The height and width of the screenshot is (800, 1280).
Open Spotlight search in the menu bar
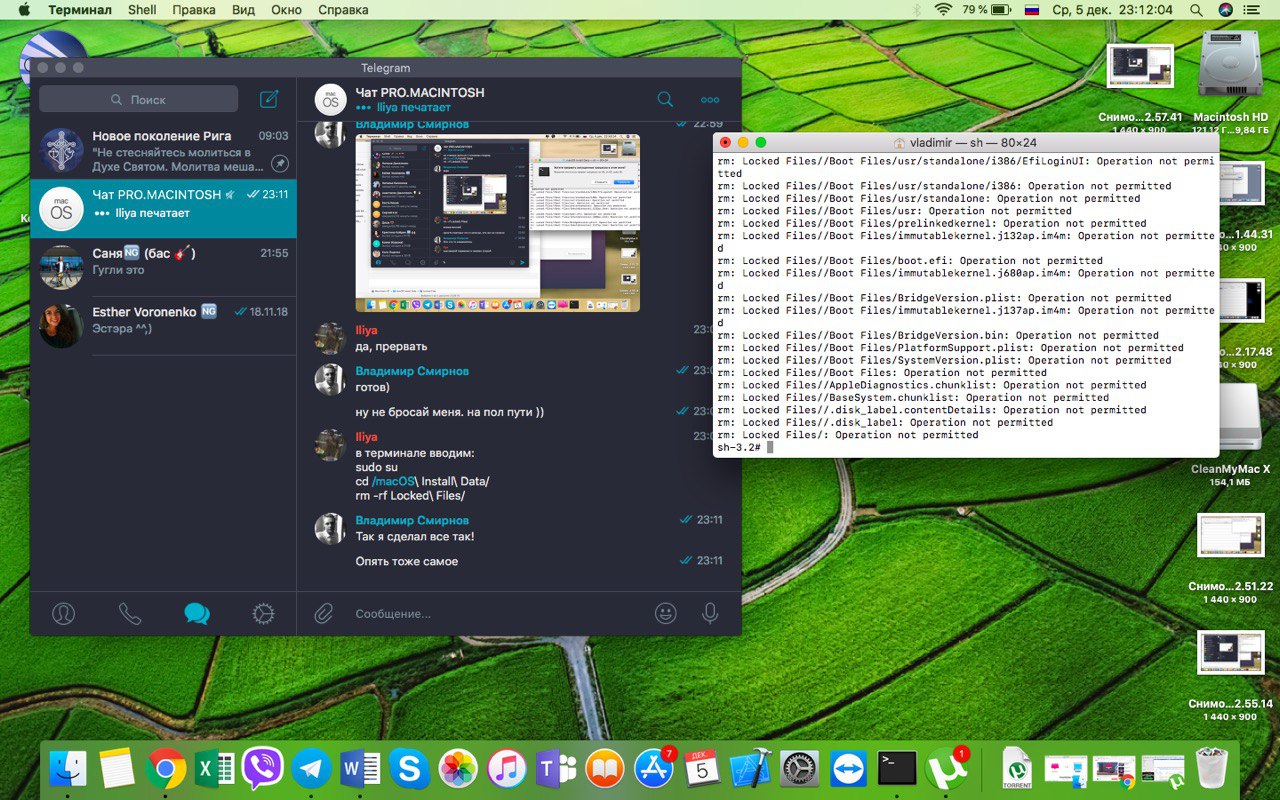point(1196,10)
